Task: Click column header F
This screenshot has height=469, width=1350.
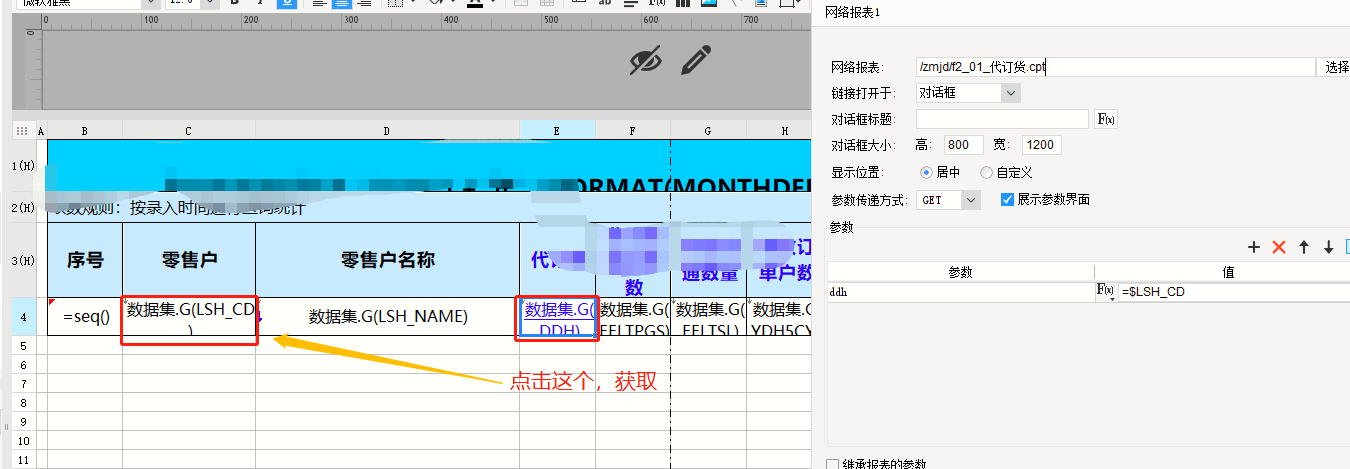Action: tap(633, 130)
